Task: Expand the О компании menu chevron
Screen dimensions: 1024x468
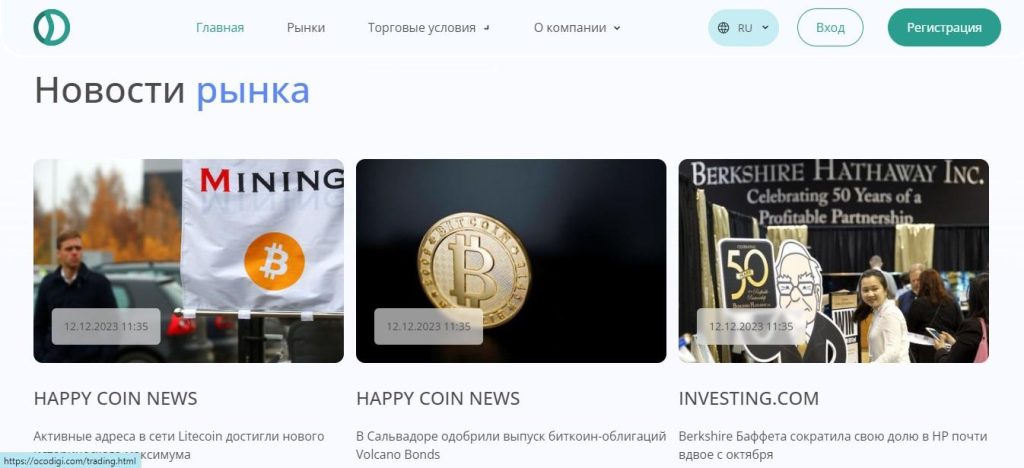Action: click(617, 28)
